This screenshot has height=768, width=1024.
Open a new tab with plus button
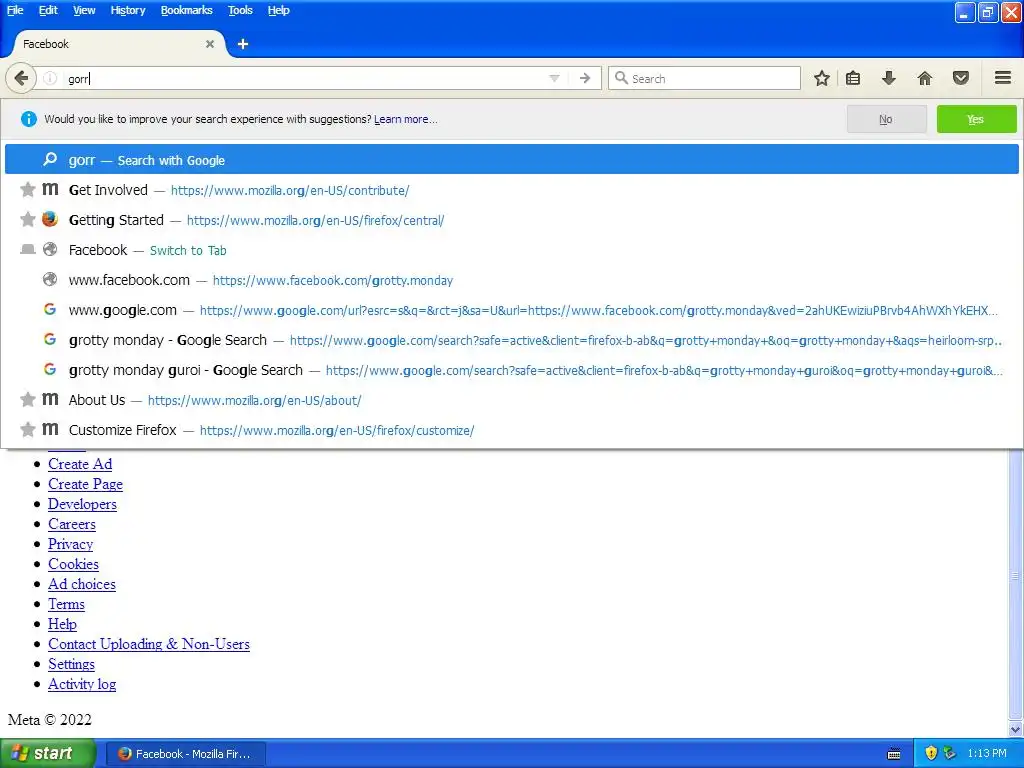(x=243, y=44)
